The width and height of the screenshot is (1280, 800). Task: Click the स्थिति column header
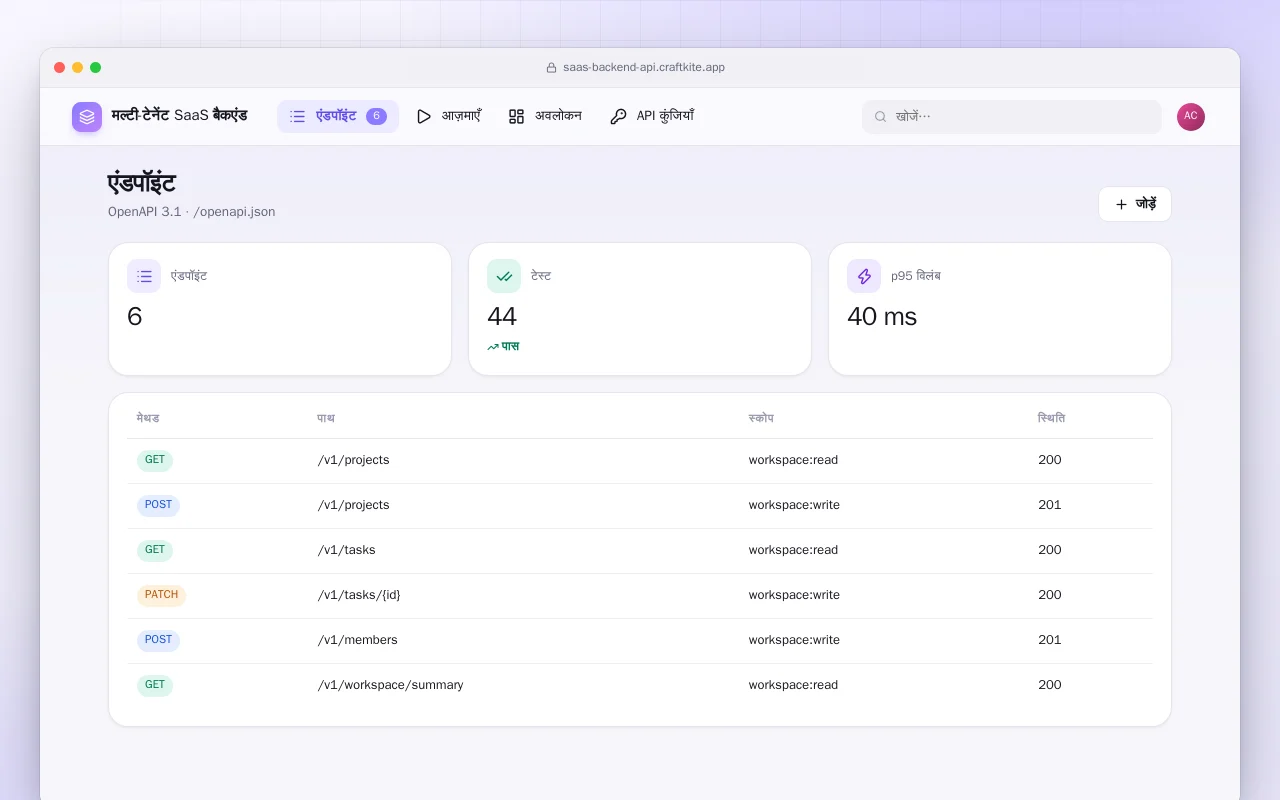click(1051, 418)
